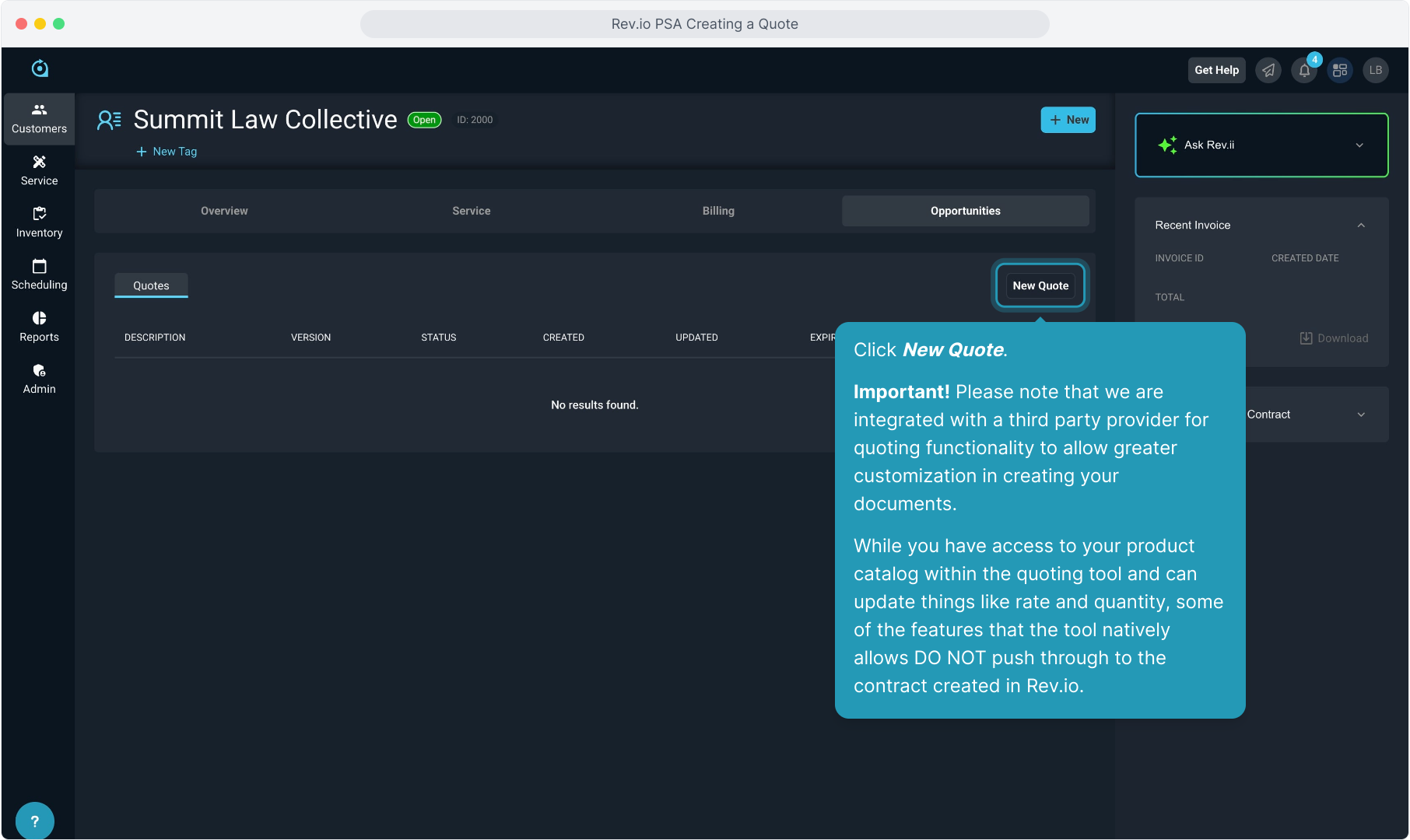This screenshot has height=840, width=1410.
Task: Switch to the Billing tab
Action: tap(718, 211)
